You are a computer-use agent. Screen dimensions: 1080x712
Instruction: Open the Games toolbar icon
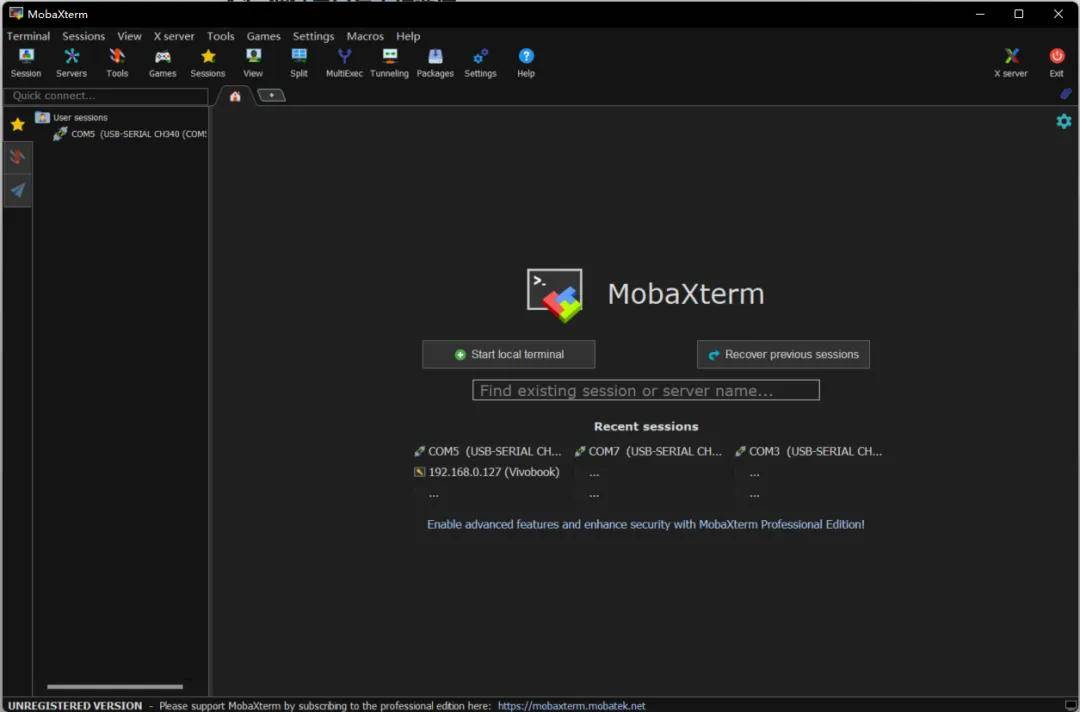(163, 63)
